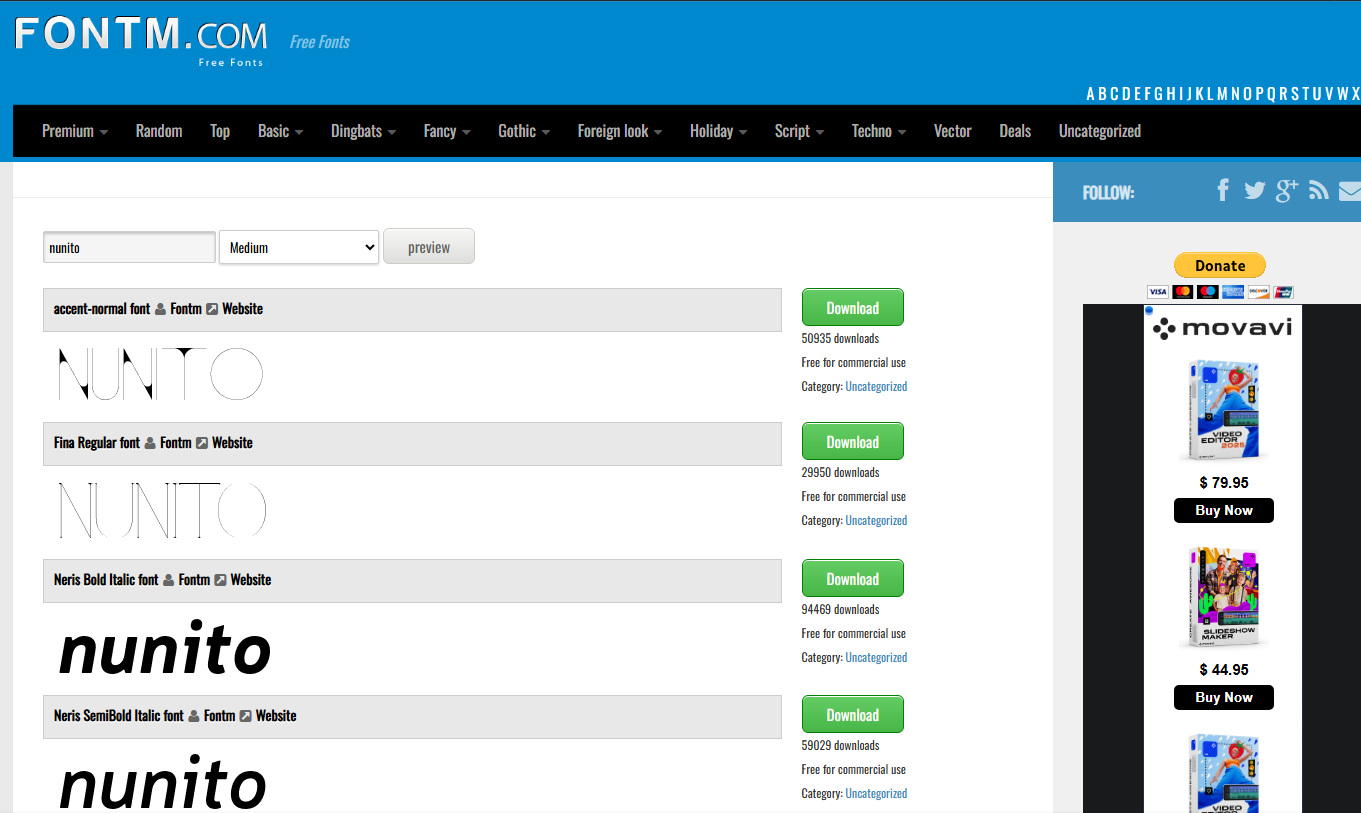Click the Neris Bold Italic nunito preview
Viewport: 1361px width, 813px height.
pyautogui.click(x=165, y=647)
